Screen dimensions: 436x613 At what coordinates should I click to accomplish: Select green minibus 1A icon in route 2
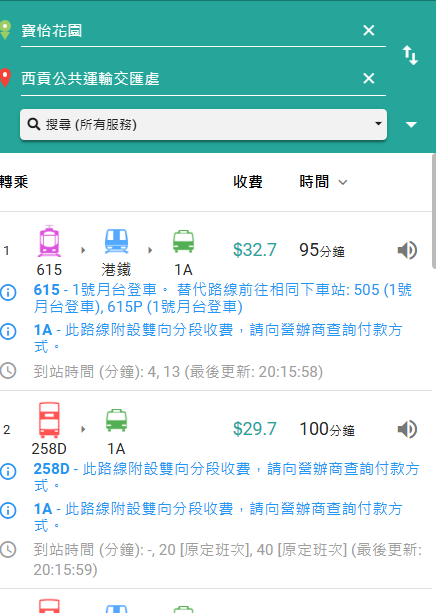coord(117,420)
